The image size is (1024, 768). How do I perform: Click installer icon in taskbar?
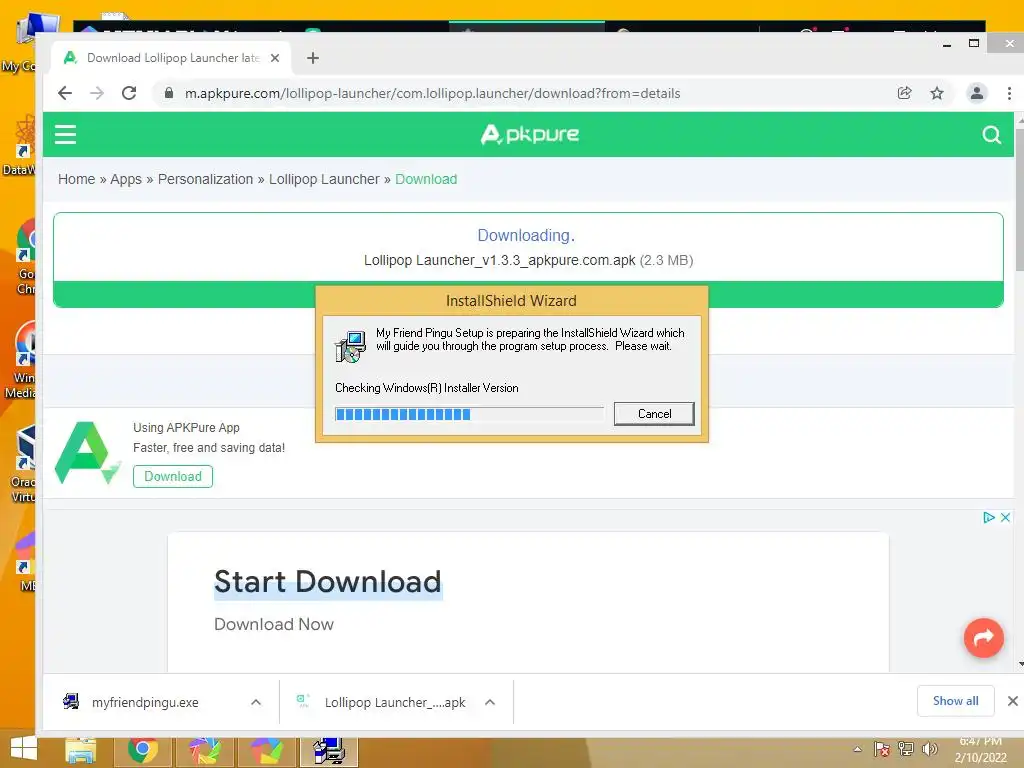coord(328,751)
